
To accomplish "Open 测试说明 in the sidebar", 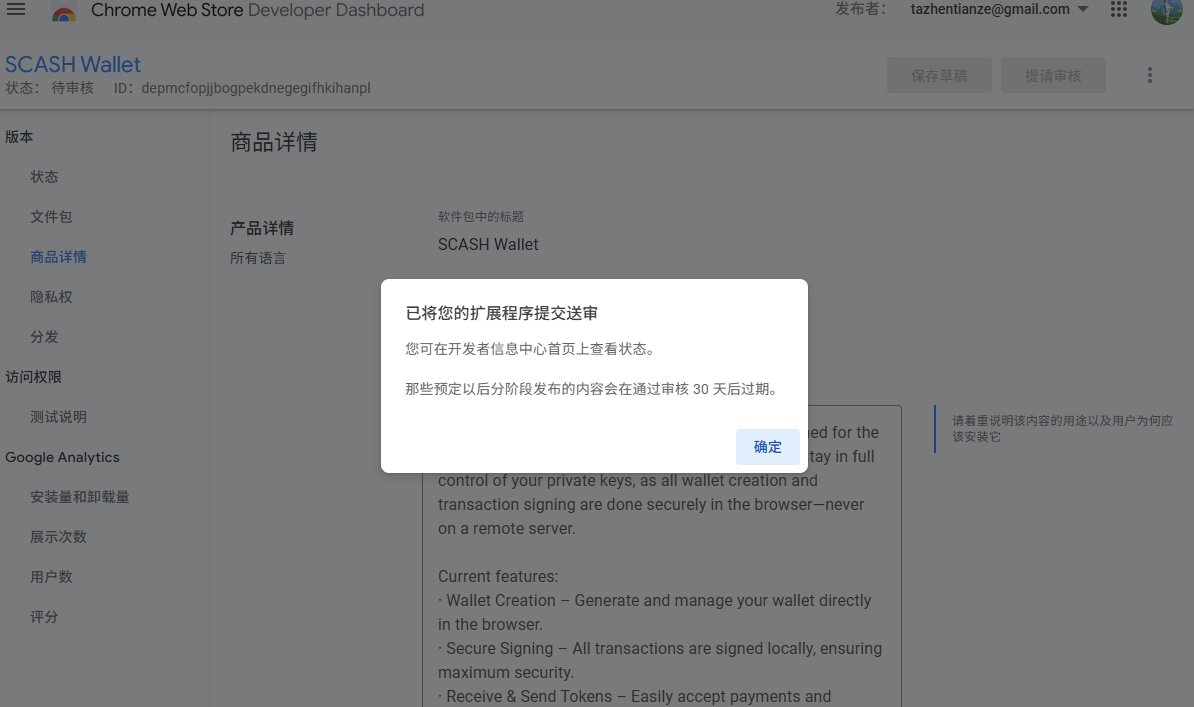I will (59, 417).
